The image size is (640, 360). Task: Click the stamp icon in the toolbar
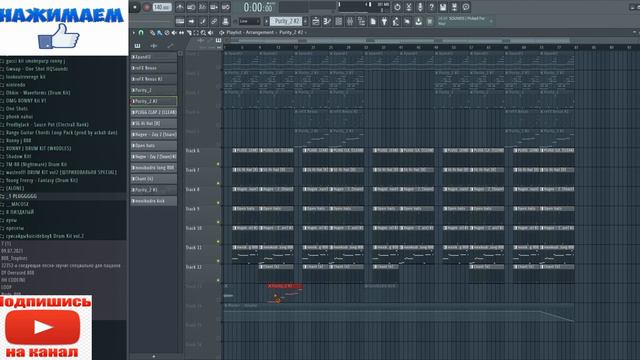click(x=225, y=21)
